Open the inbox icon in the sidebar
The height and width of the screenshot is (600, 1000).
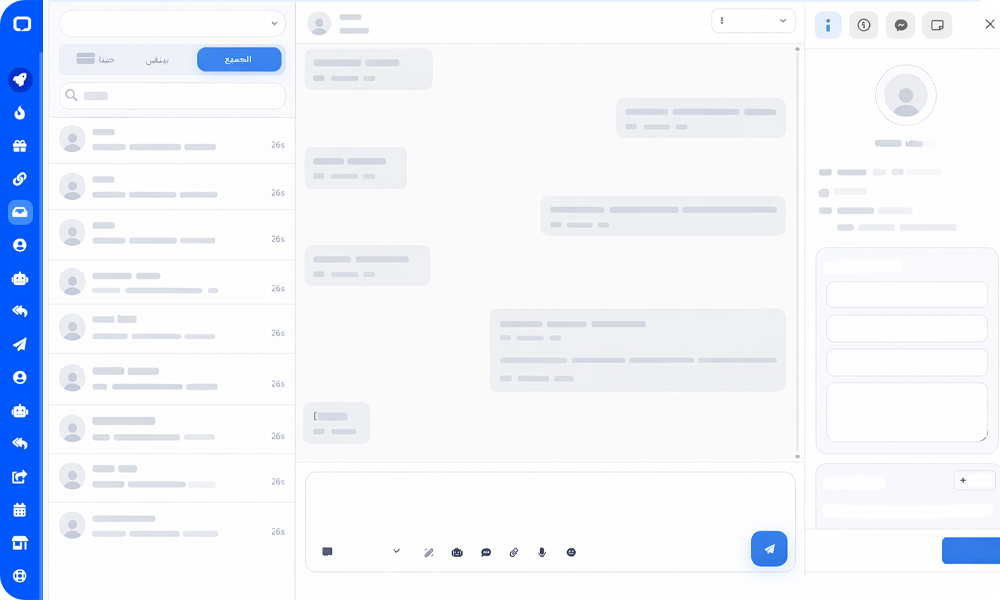[x=20, y=212]
